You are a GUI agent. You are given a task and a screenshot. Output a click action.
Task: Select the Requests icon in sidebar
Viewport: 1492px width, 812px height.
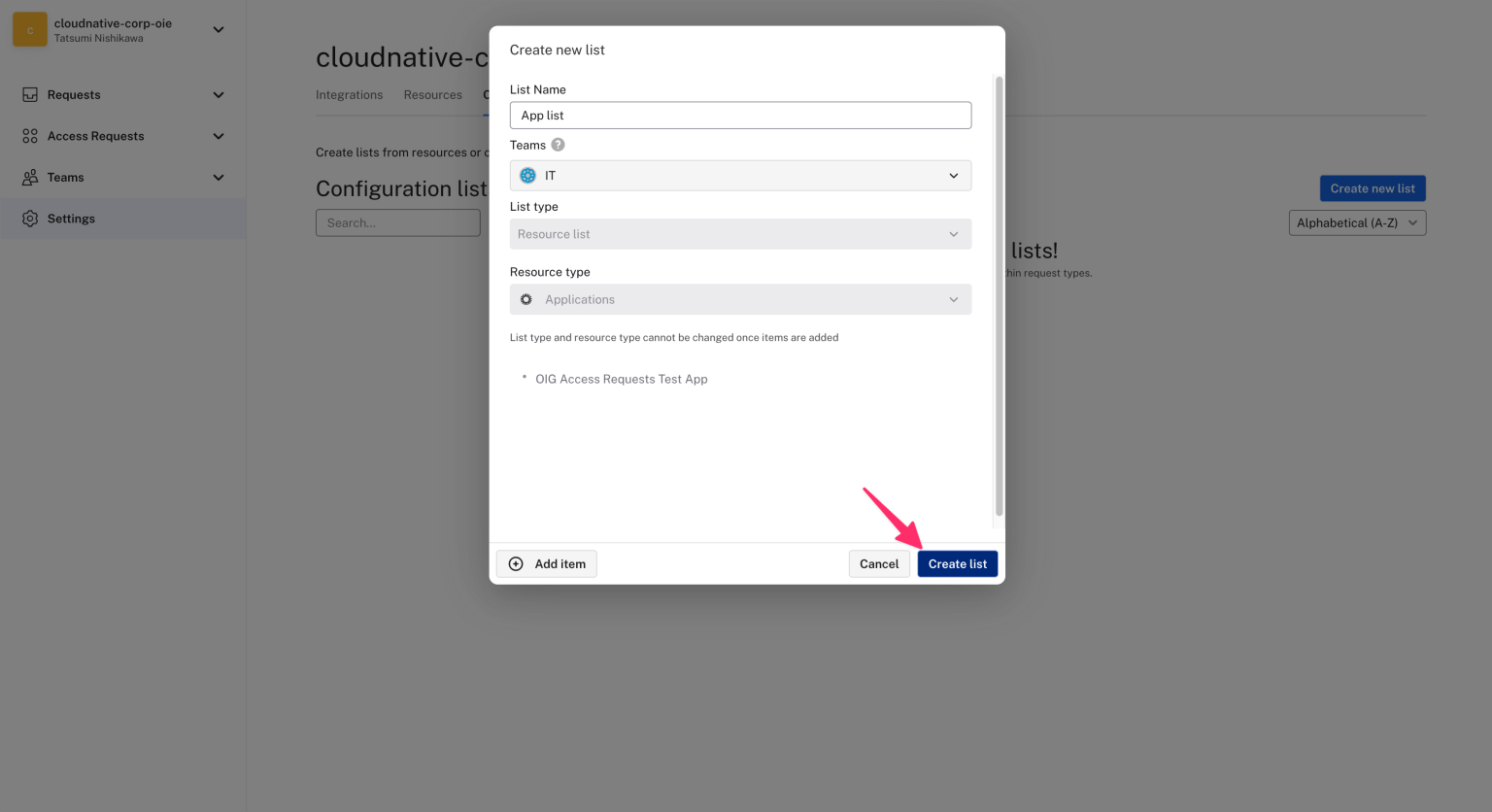30,94
